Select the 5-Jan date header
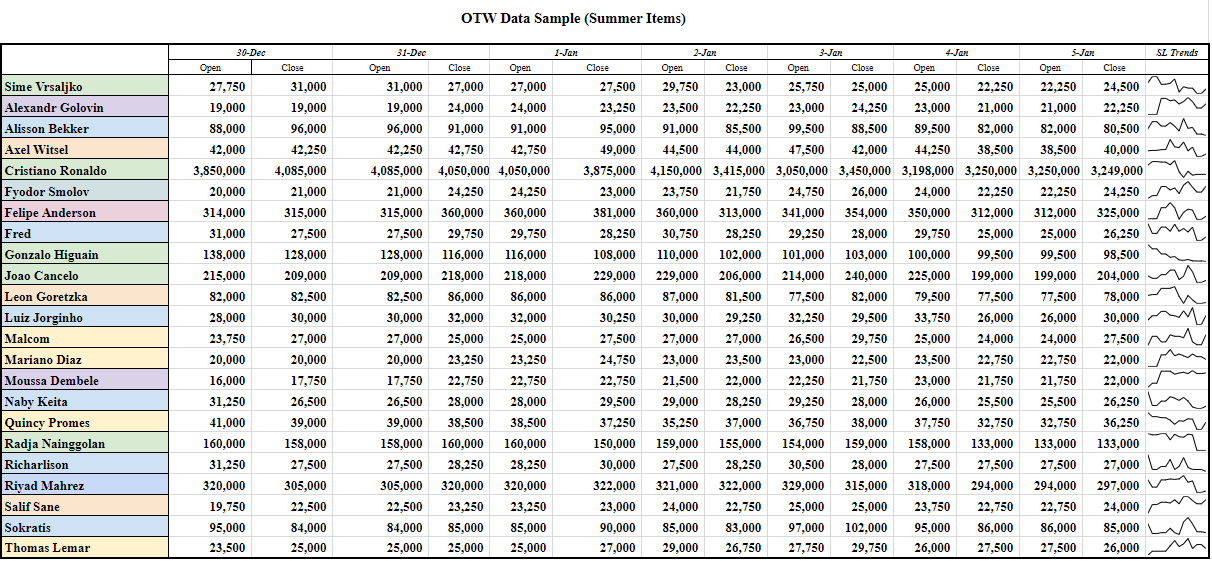Image resolution: width=1212 pixels, height=561 pixels. 1082,52
